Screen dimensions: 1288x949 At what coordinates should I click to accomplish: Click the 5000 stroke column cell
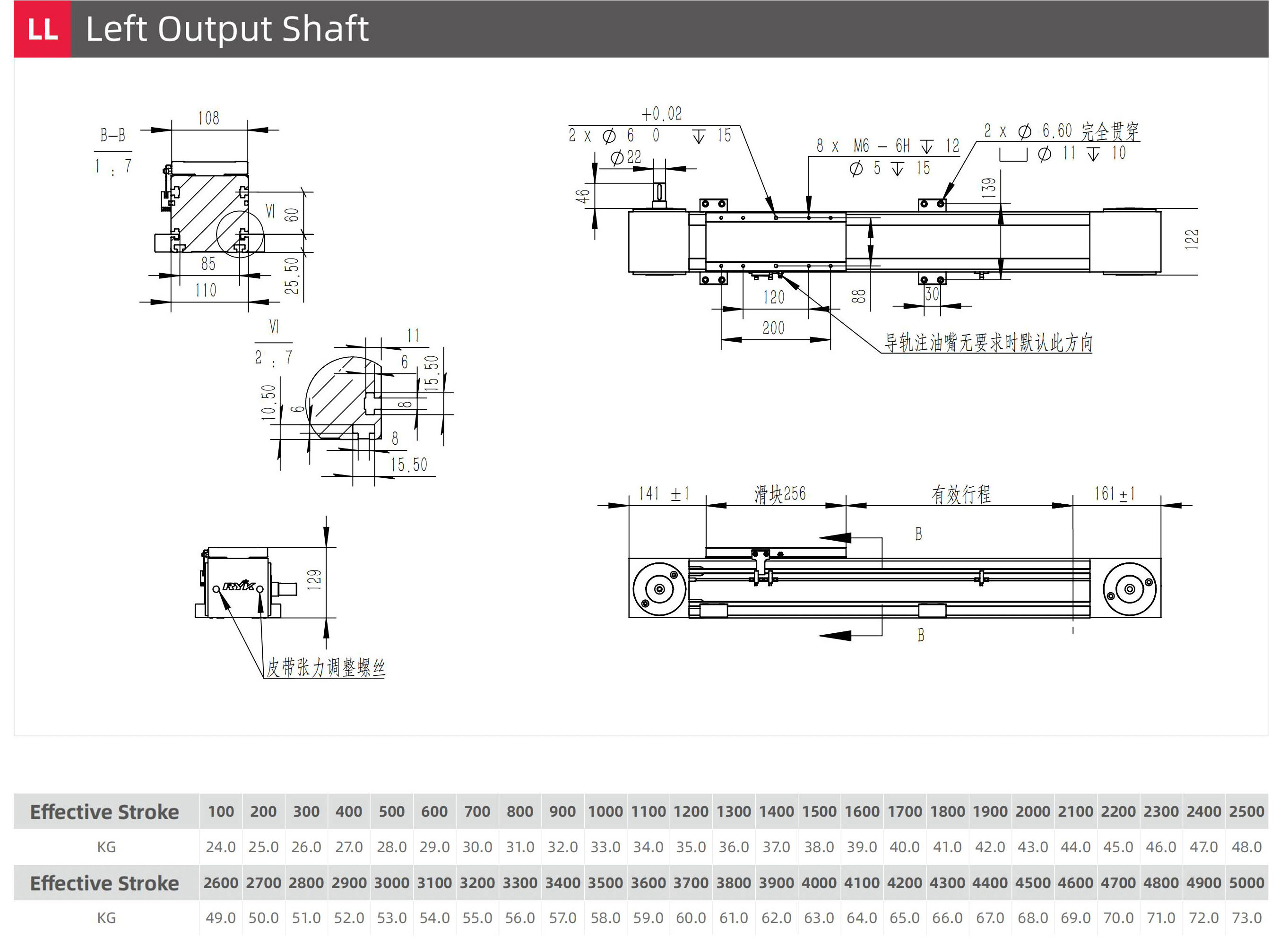[x=1246, y=883]
